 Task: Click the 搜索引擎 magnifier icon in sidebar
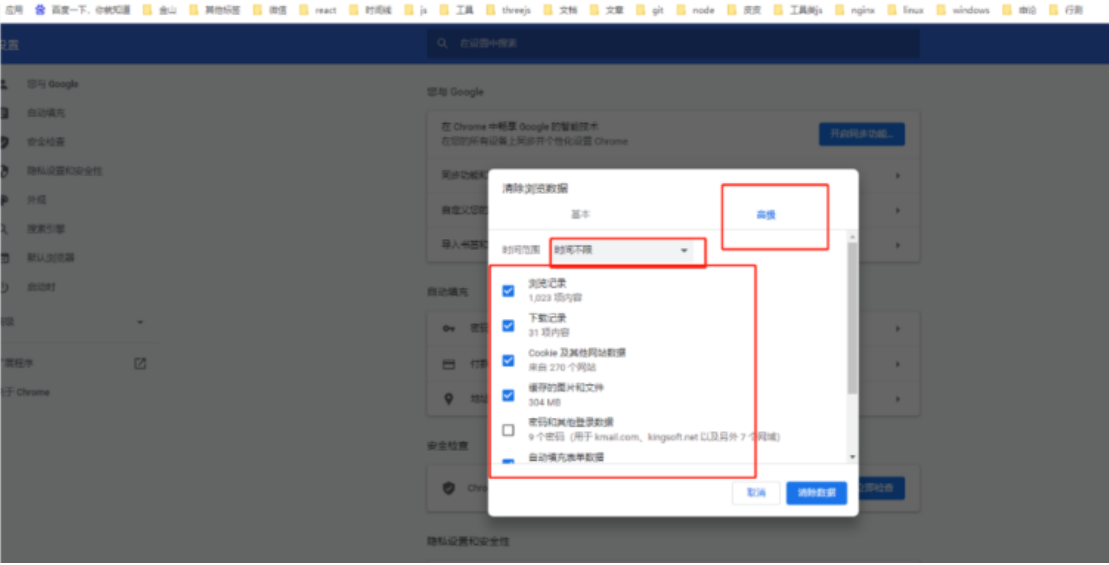coord(4,229)
